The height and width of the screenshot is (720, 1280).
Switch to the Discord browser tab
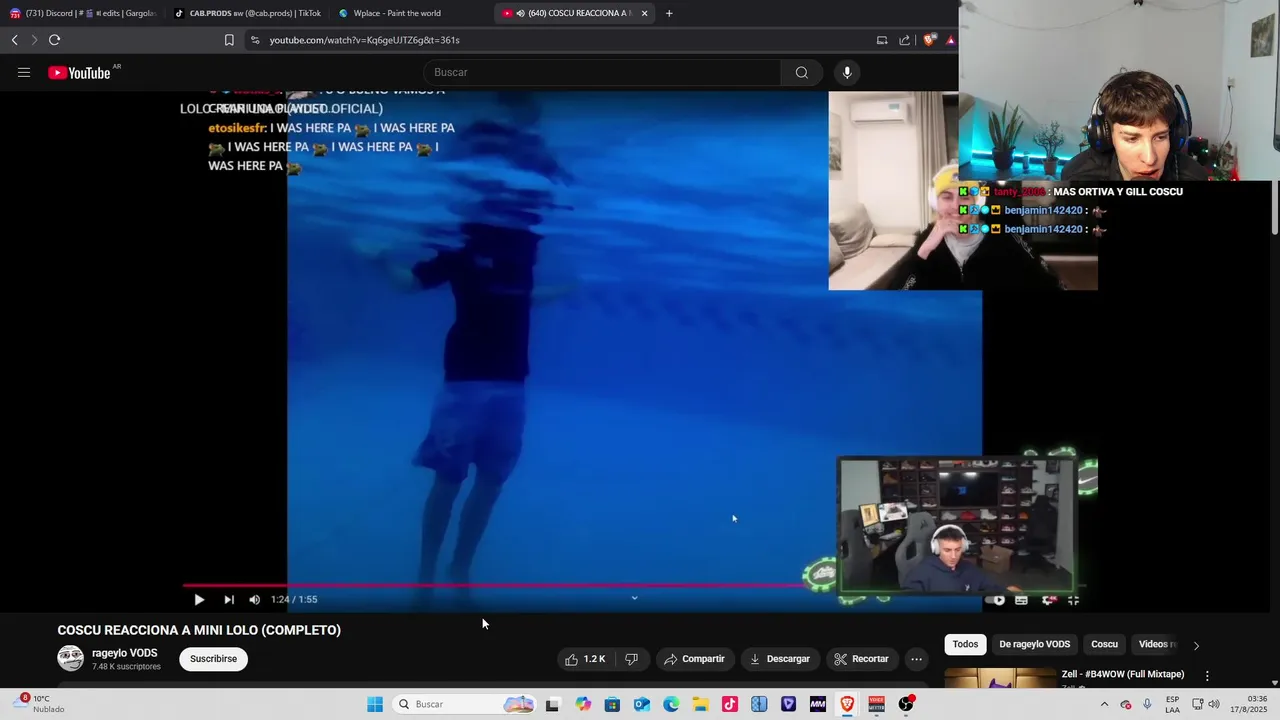point(84,13)
